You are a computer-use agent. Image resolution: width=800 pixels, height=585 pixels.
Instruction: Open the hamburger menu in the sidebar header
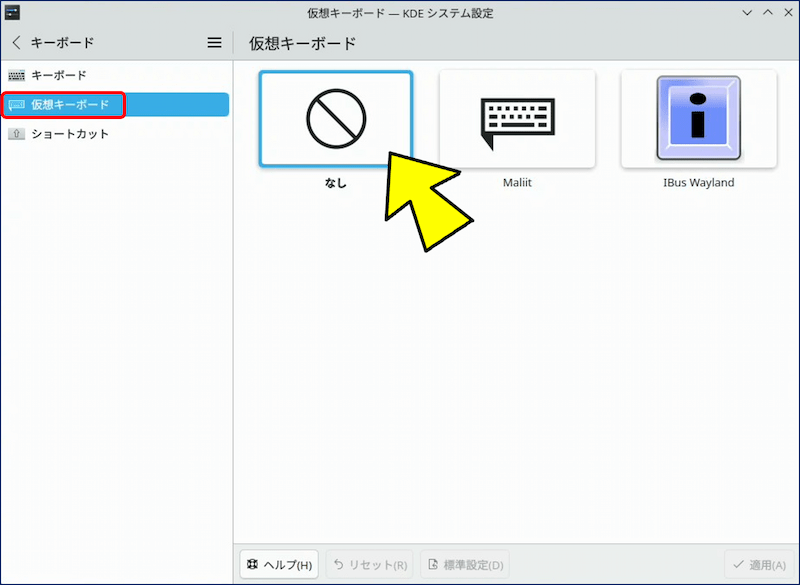tap(214, 43)
